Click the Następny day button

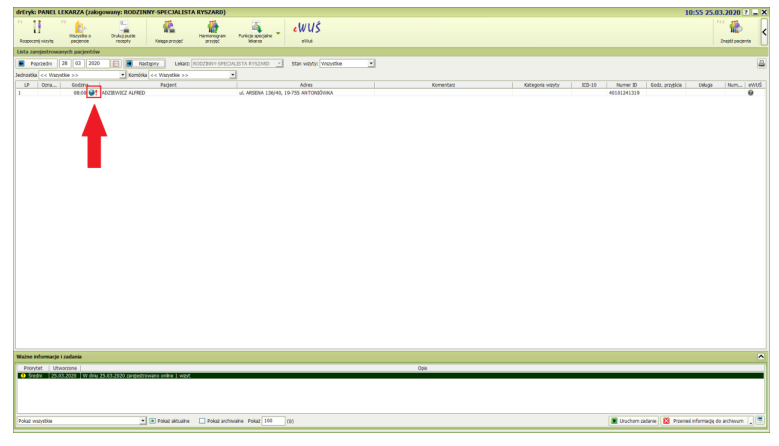click(147, 63)
